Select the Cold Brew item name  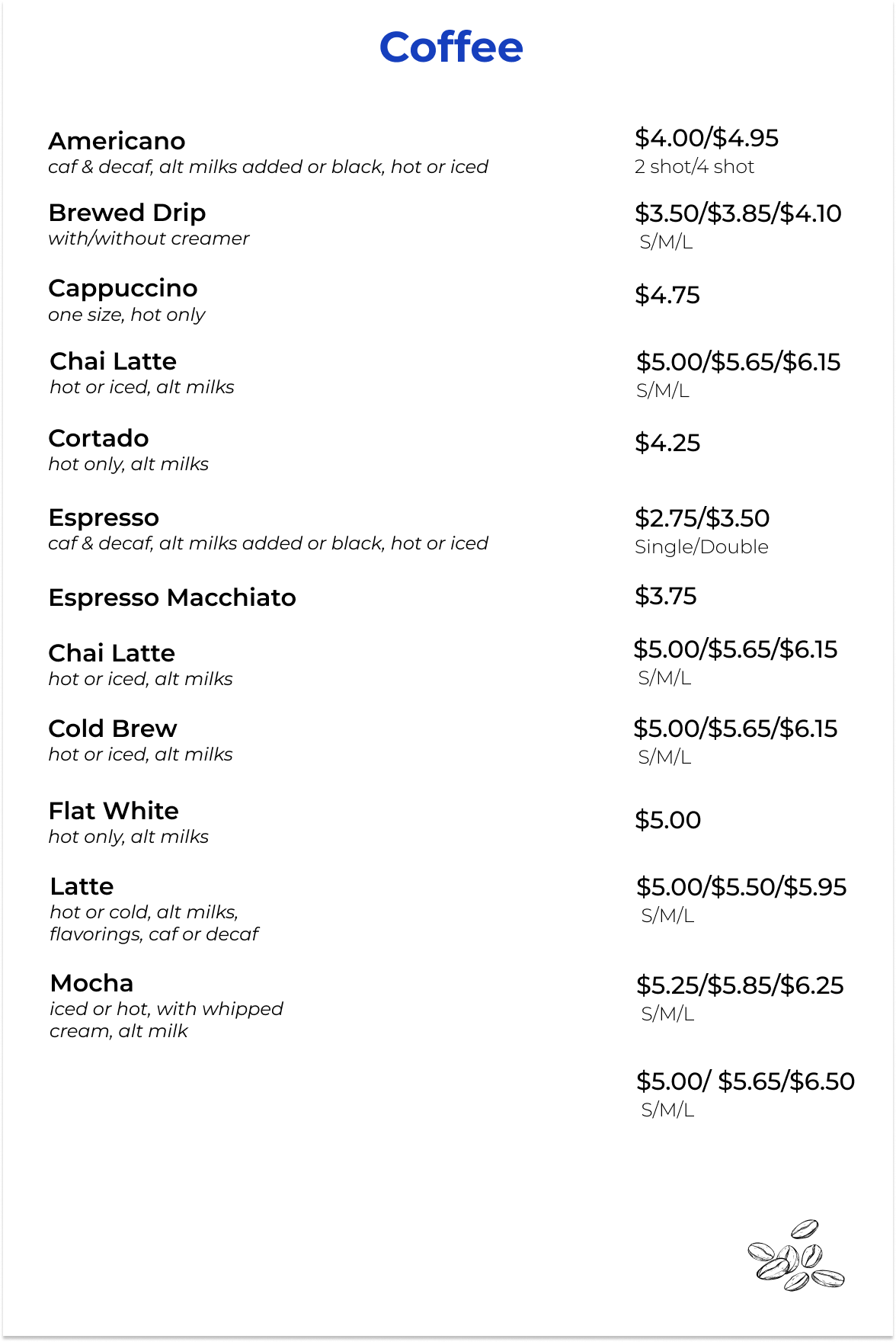pos(112,729)
